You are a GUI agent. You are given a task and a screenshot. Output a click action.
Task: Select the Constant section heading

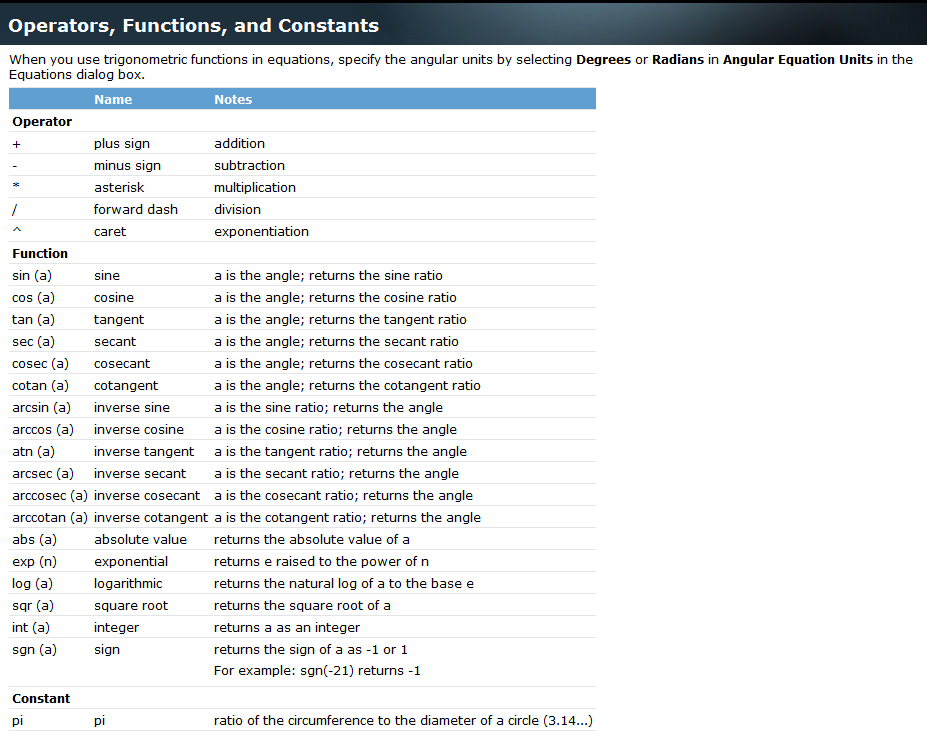tap(41, 698)
